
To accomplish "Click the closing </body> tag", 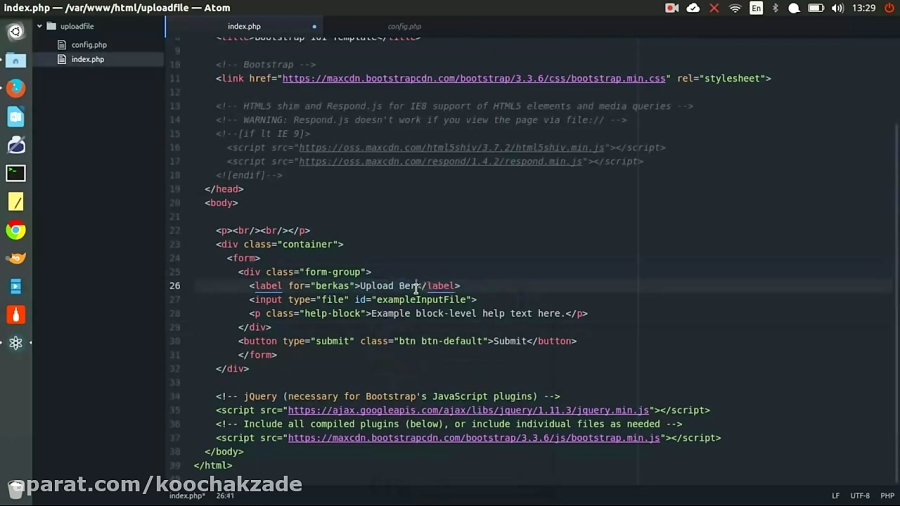I will 224,451.
